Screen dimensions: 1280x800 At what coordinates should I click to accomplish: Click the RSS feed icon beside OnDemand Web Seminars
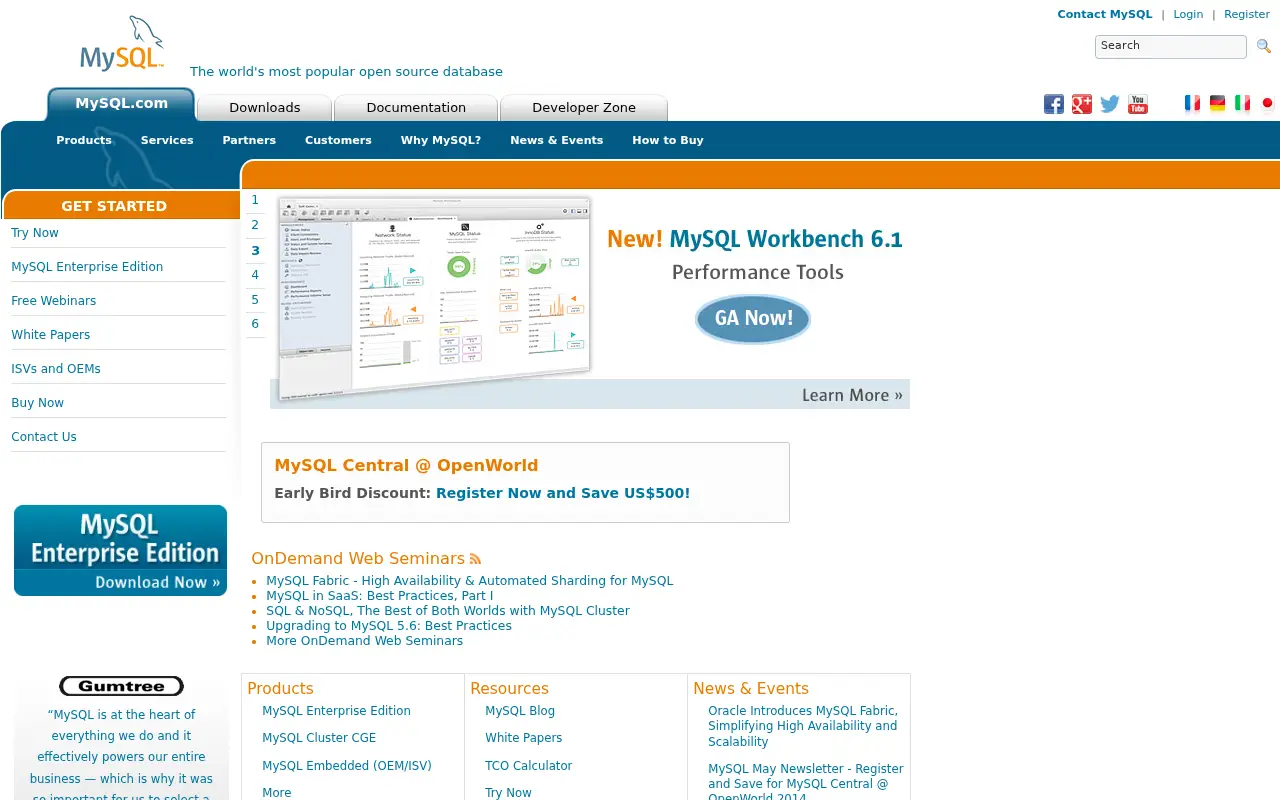[475, 559]
